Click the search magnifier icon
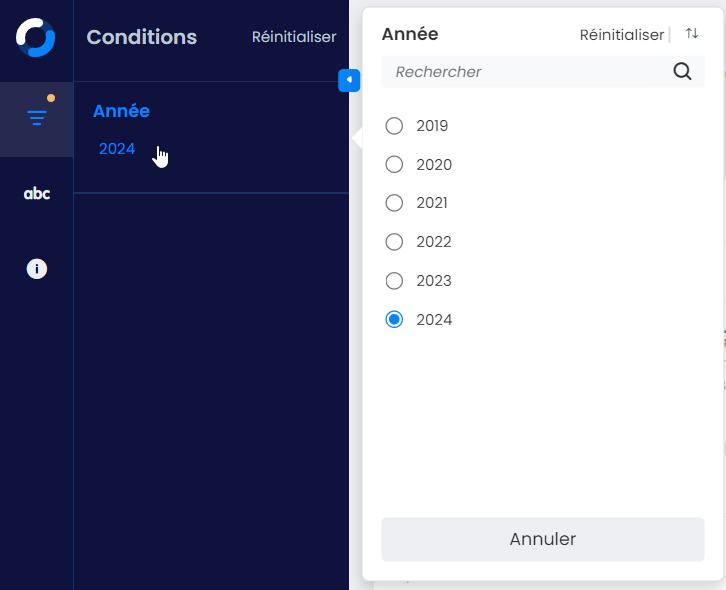 (x=683, y=71)
